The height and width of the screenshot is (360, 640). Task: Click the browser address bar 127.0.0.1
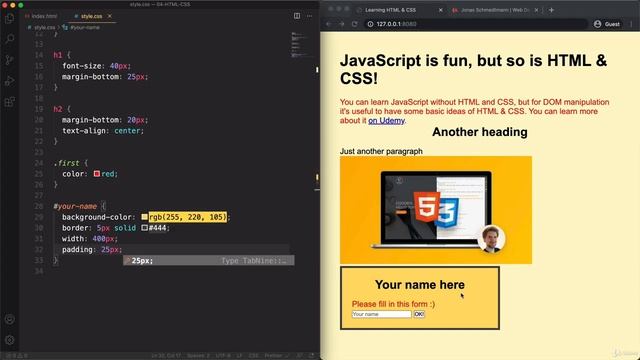click(475, 24)
